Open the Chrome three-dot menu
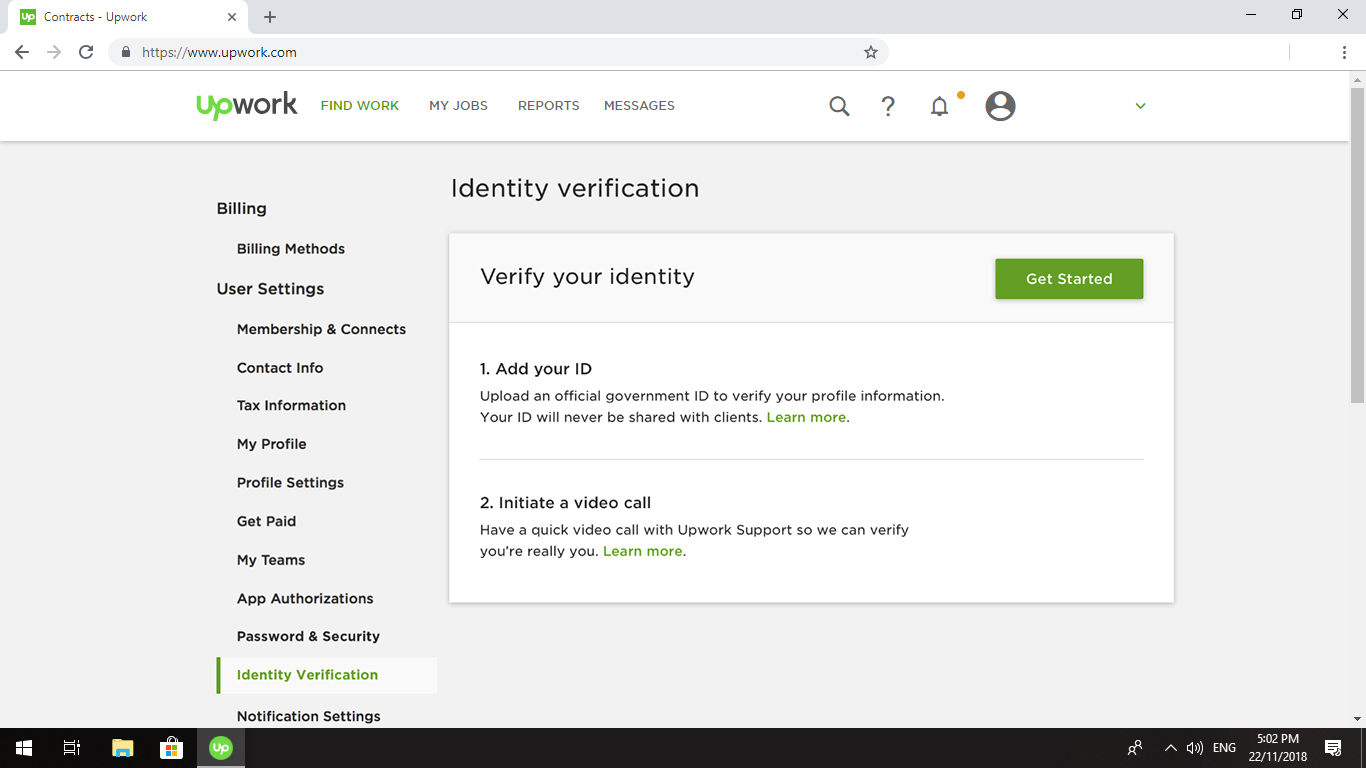Image resolution: width=1366 pixels, height=768 pixels. pos(1344,52)
